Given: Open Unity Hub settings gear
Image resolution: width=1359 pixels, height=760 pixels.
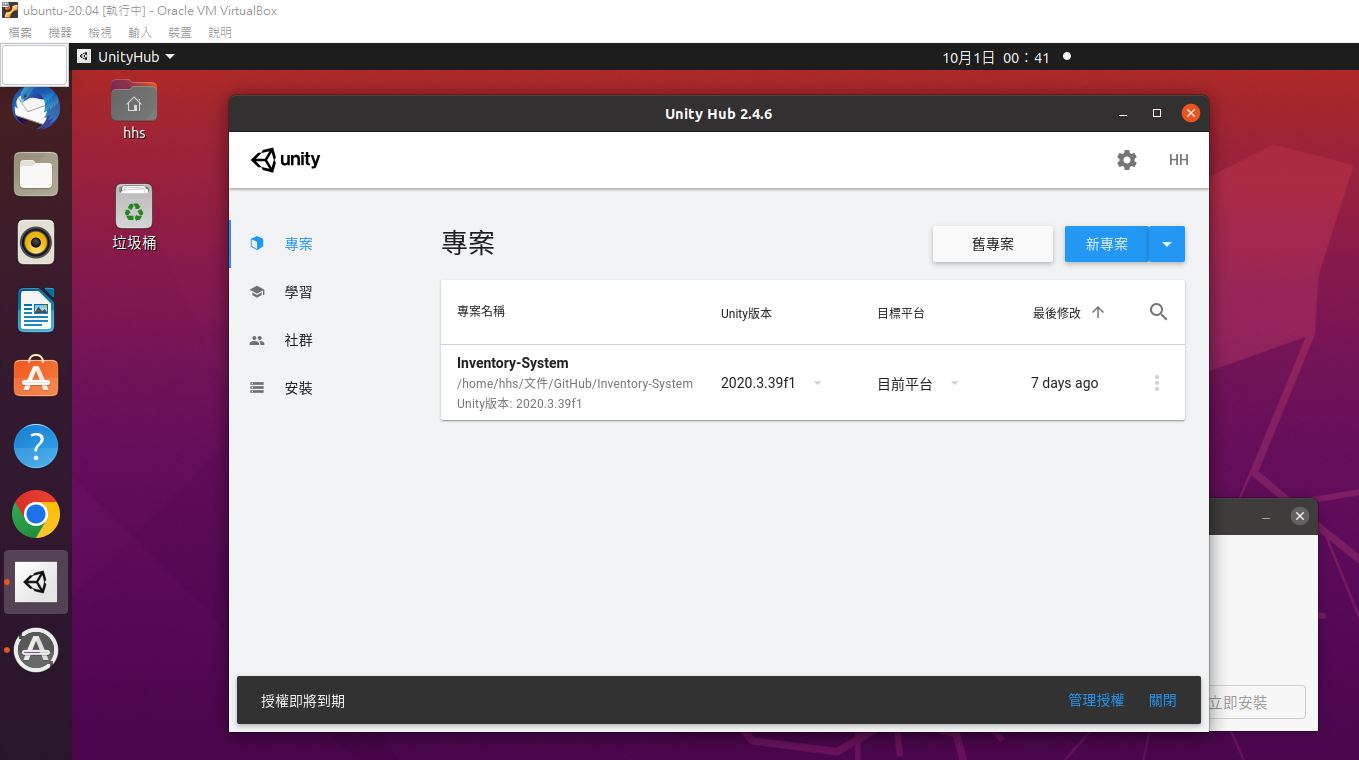Looking at the screenshot, I should point(1127,160).
